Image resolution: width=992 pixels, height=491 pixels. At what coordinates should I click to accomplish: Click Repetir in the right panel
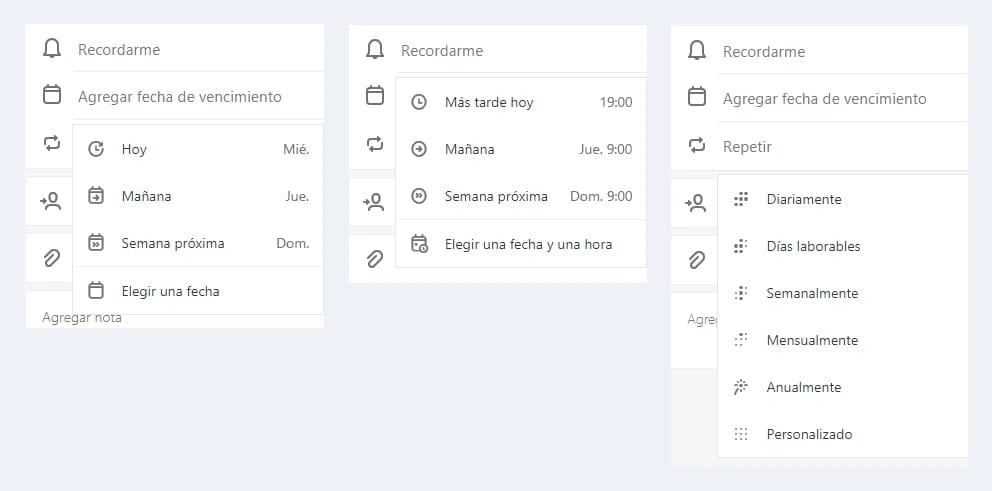[x=747, y=147]
